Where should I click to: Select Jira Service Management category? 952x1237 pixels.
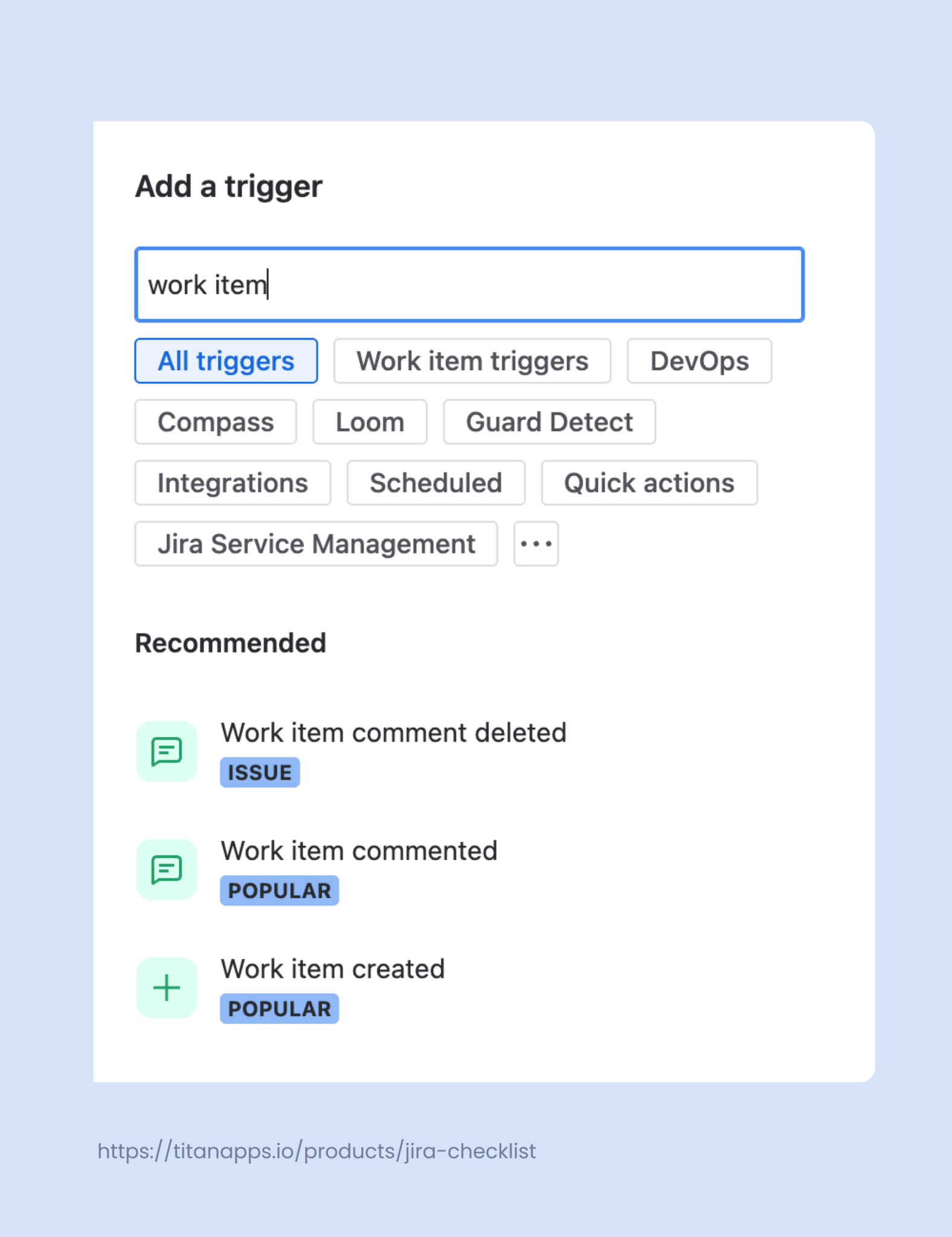pos(317,544)
